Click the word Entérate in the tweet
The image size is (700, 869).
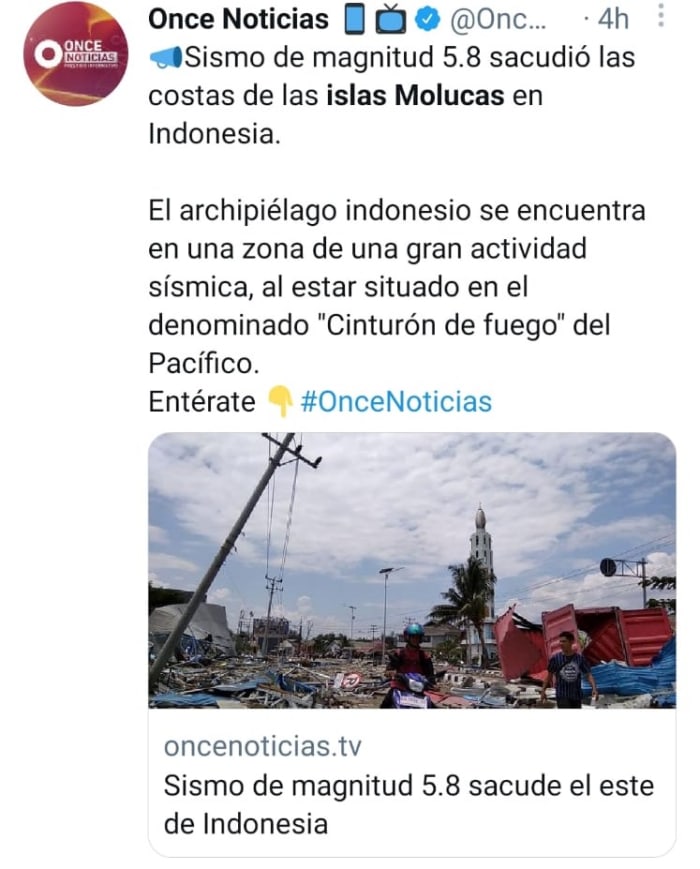202,402
